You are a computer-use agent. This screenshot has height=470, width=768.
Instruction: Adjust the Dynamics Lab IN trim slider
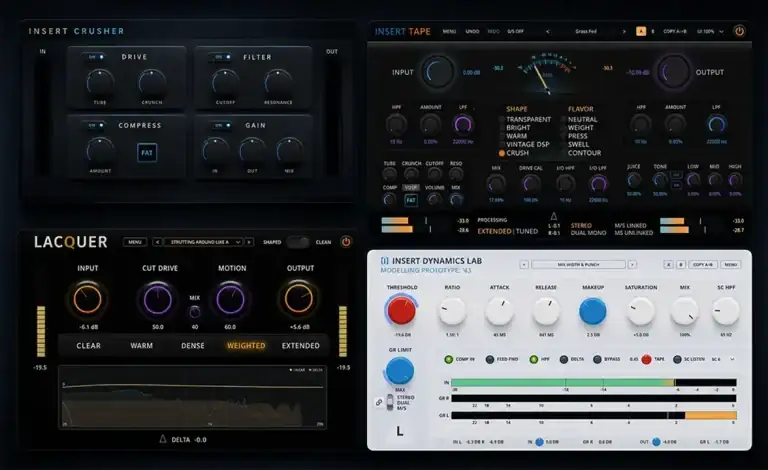pos(539,442)
